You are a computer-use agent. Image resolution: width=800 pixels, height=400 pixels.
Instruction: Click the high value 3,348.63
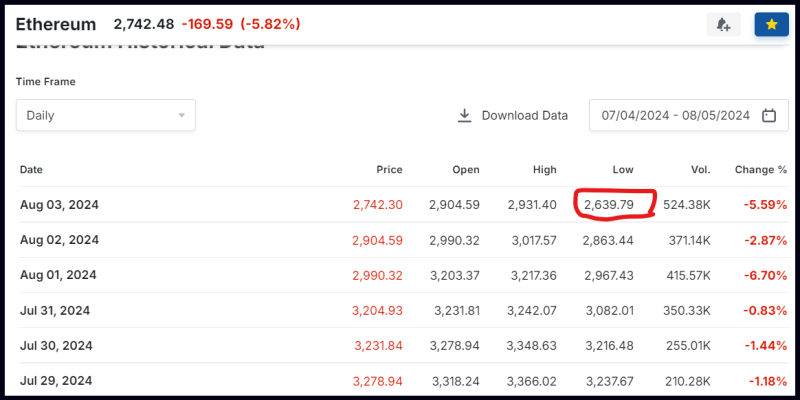tap(532, 345)
